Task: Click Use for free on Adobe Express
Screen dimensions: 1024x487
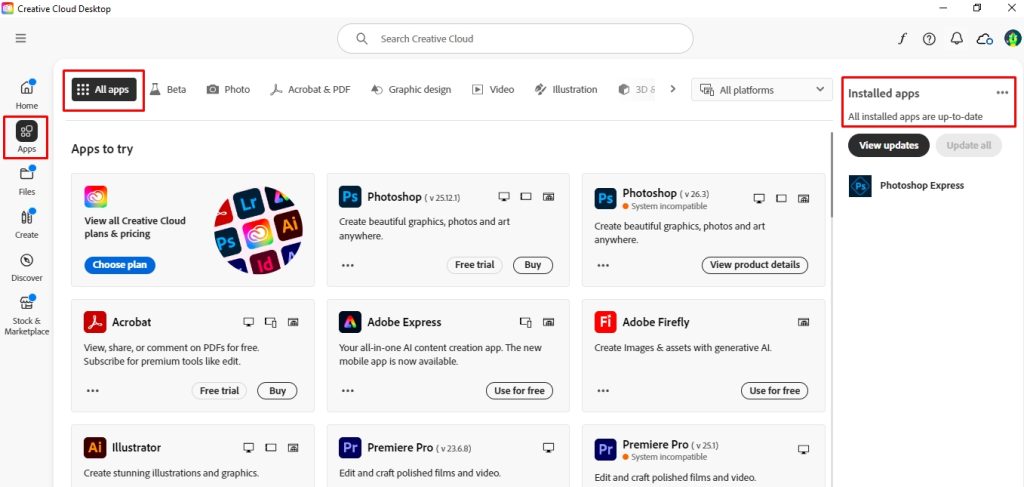Action: tap(519, 390)
